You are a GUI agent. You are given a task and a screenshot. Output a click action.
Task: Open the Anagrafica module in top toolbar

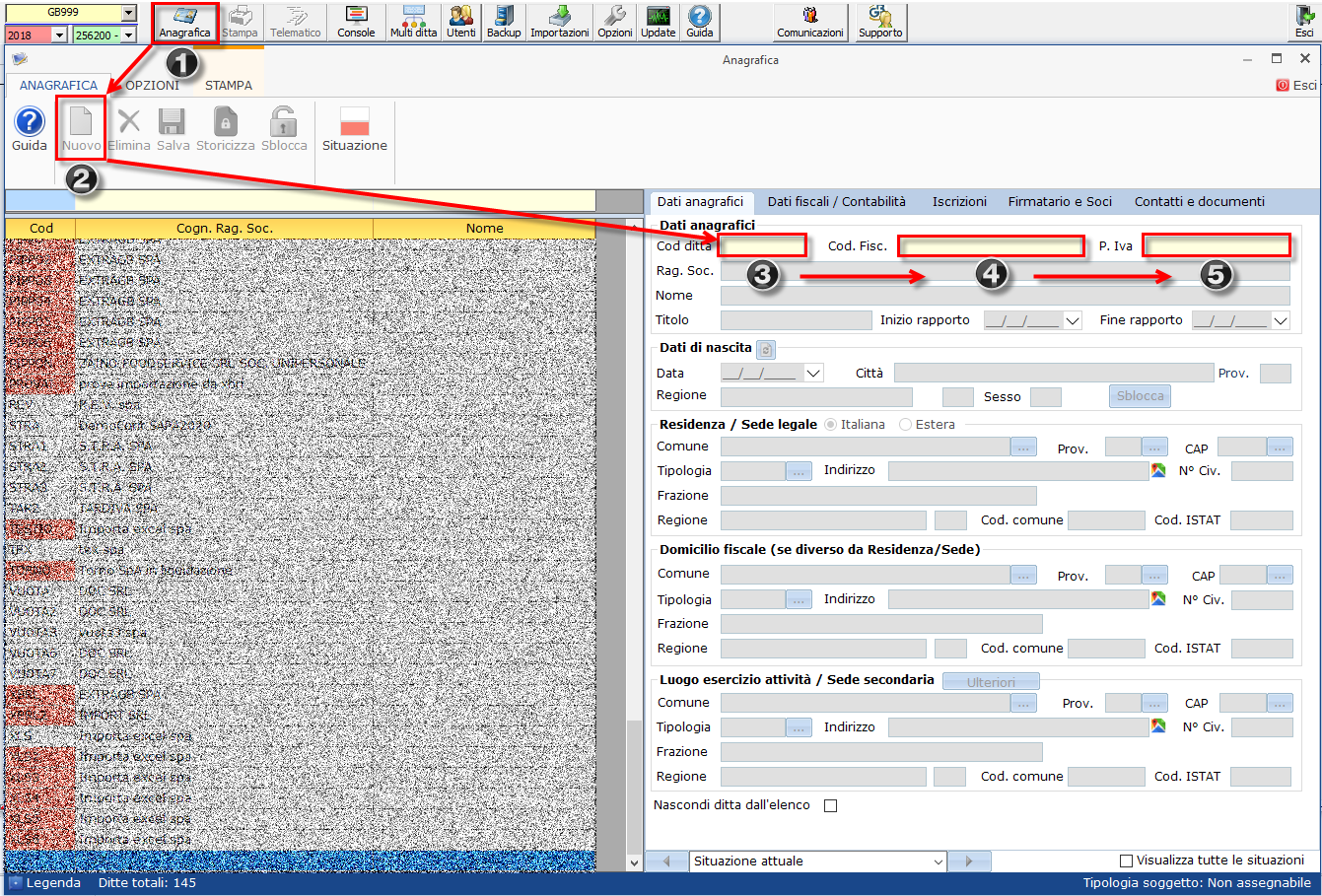click(x=184, y=22)
